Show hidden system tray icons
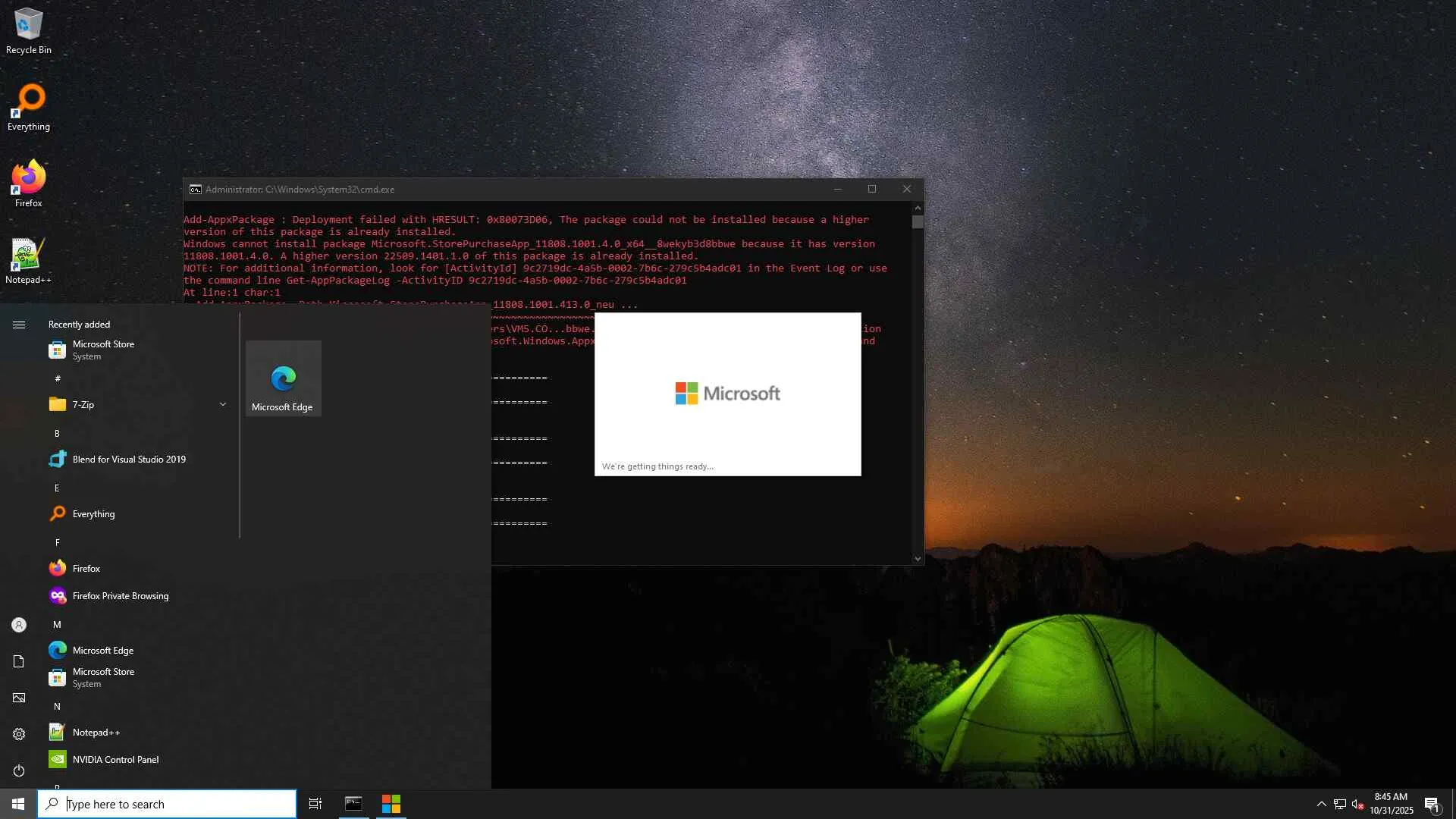The image size is (1456, 819). click(x=1321, y=804)
